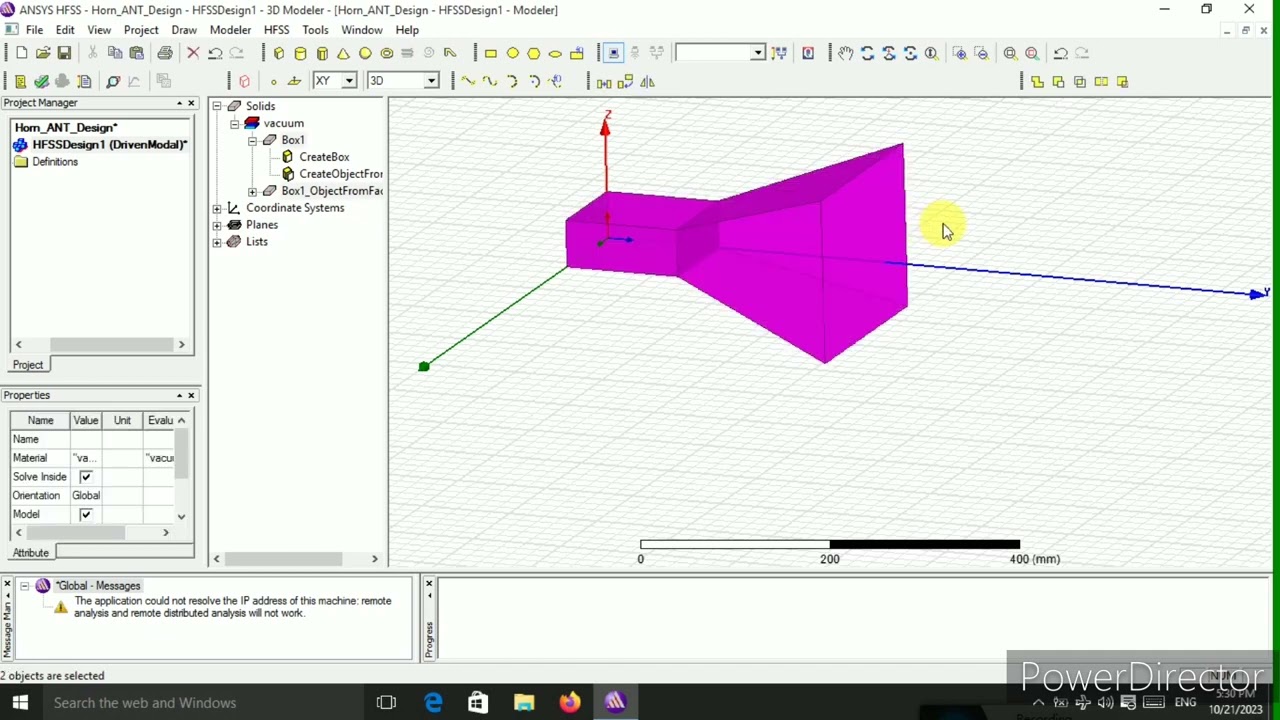Collapse the Solids tree node
Screen dimensions: 1280x720
217,106
